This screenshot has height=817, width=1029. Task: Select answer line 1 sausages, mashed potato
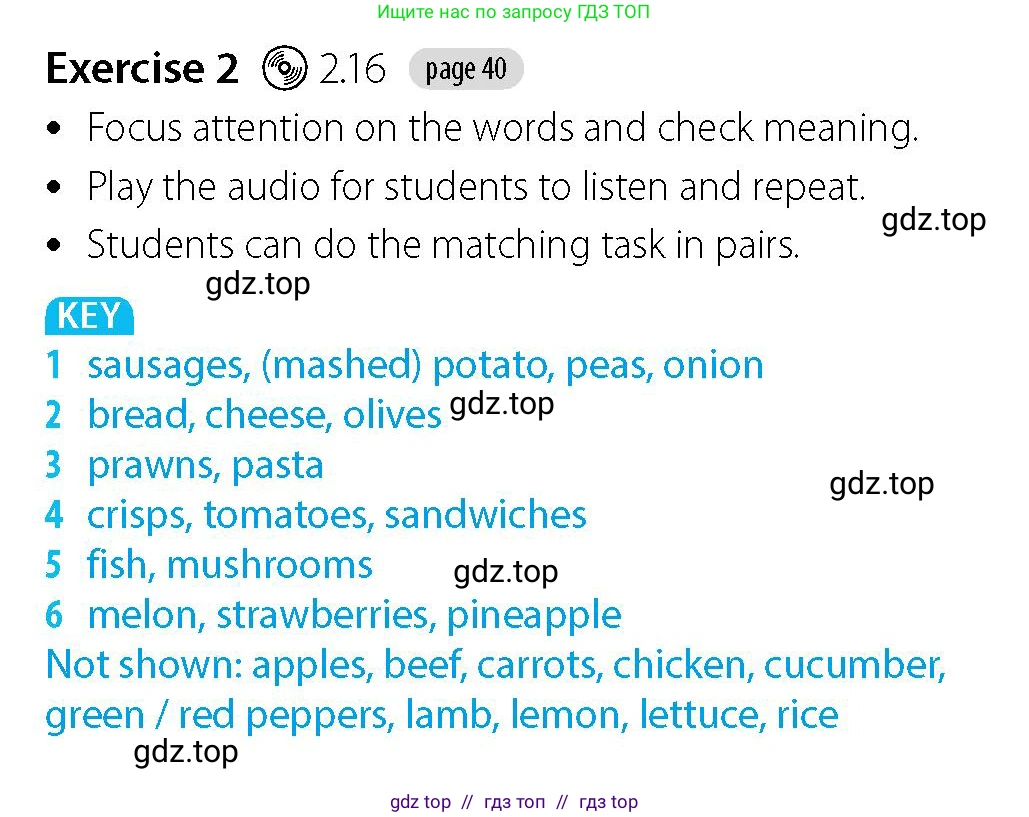pyautogui.click(x=404, y=366)
